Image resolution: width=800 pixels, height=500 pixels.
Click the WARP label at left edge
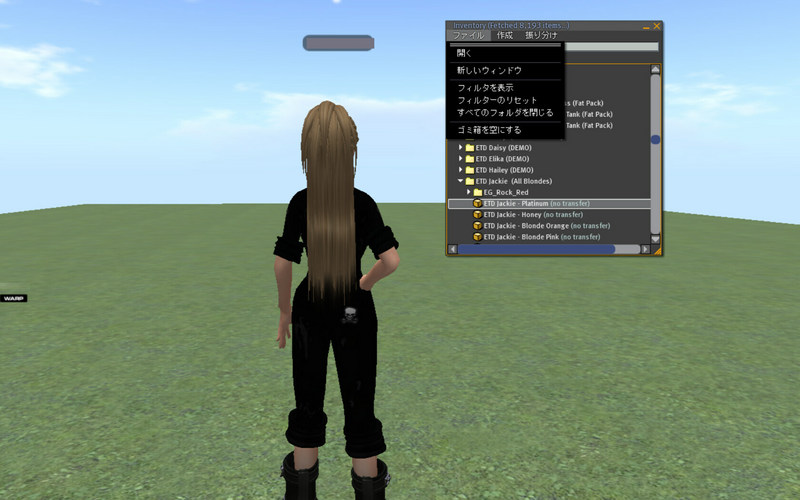[x=13, y=298]
